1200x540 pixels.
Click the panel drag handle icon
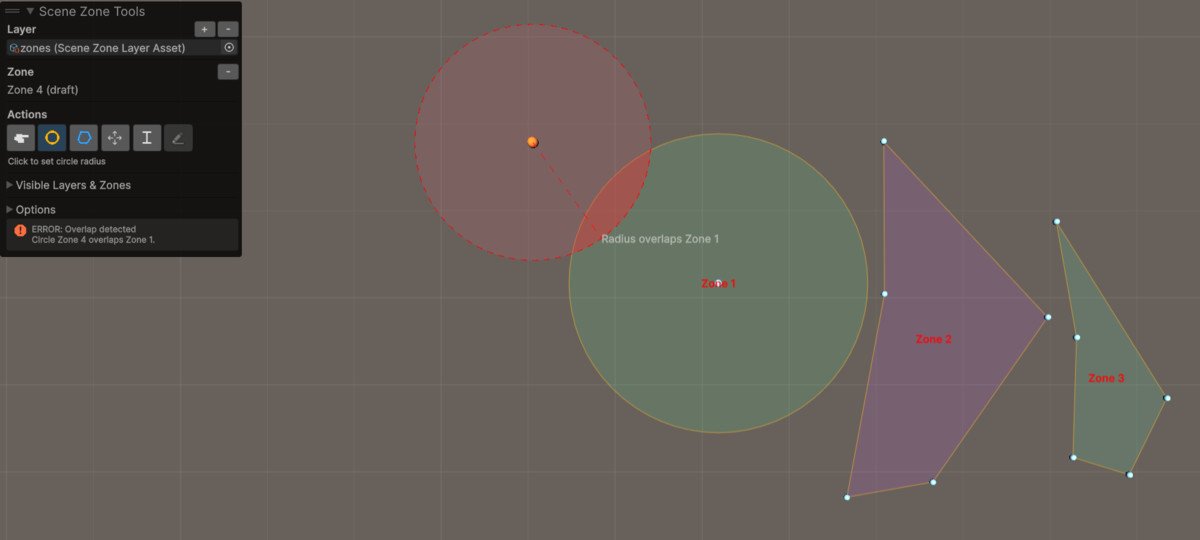(x=12, y=11)
